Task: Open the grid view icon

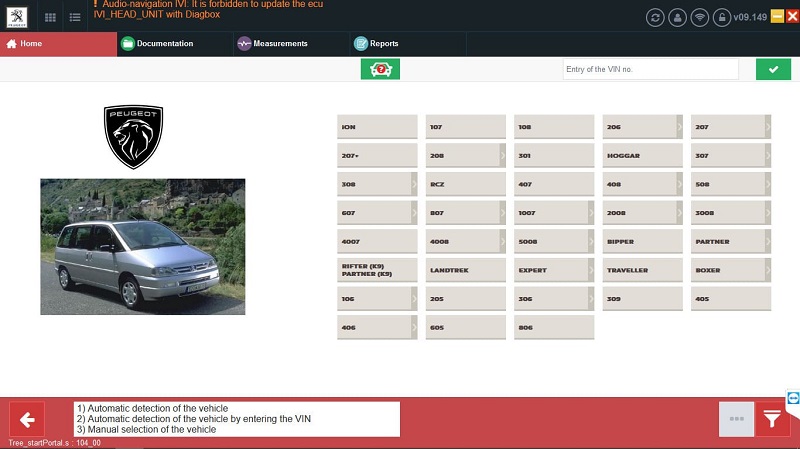Action: click(50, 17)
